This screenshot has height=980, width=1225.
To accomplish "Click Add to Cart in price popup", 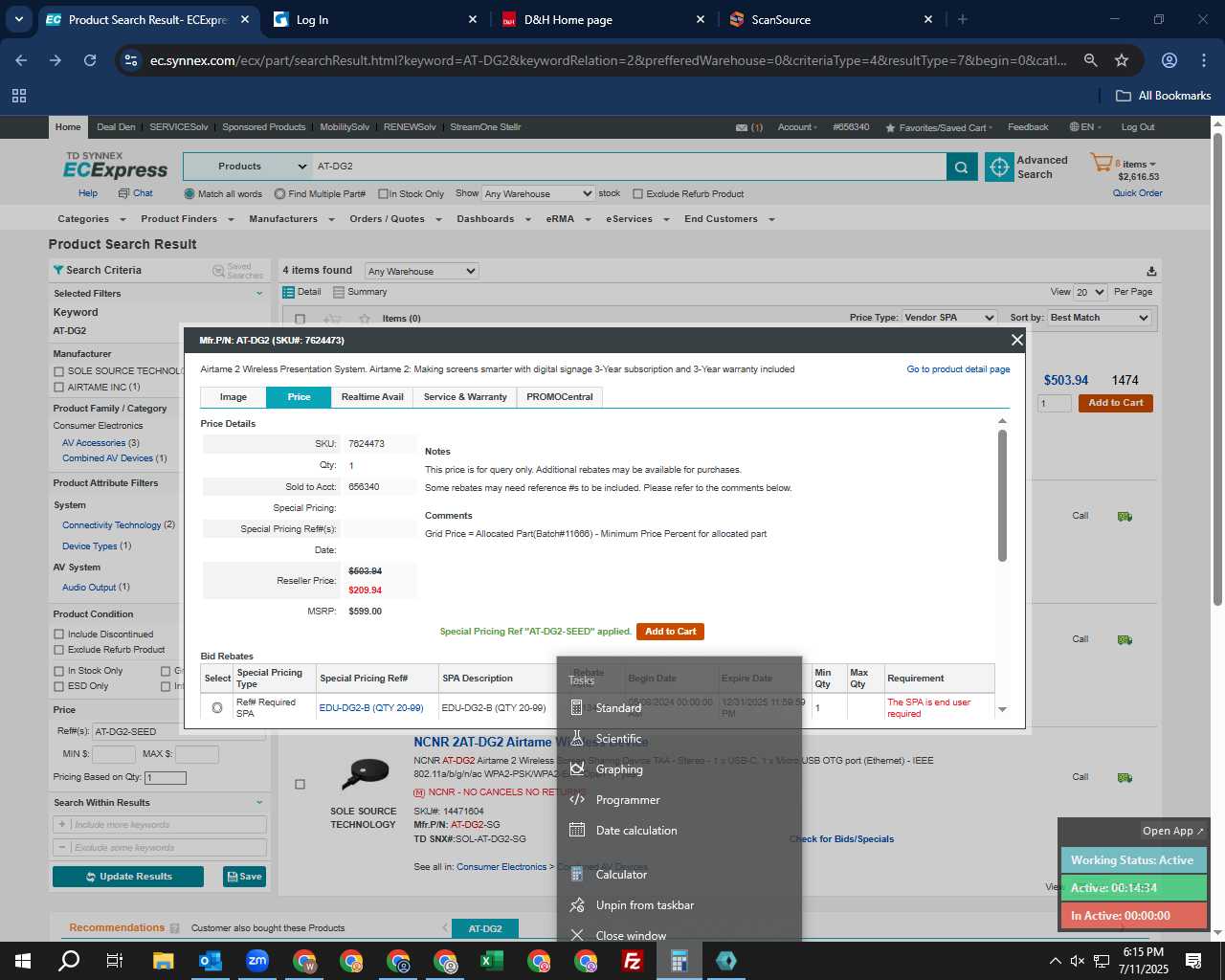I will pyautogui.click(x=670, y=632).
